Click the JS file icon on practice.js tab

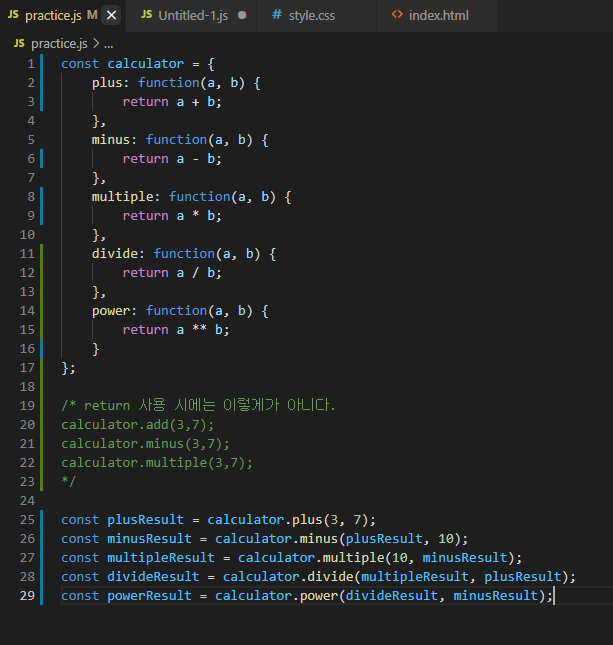point(13,15)
